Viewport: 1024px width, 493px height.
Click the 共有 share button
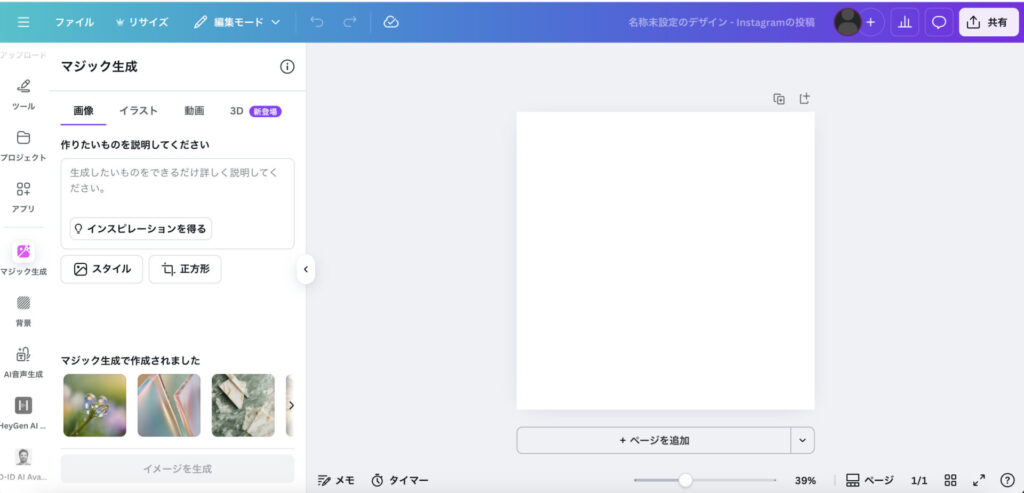point(989,22)
